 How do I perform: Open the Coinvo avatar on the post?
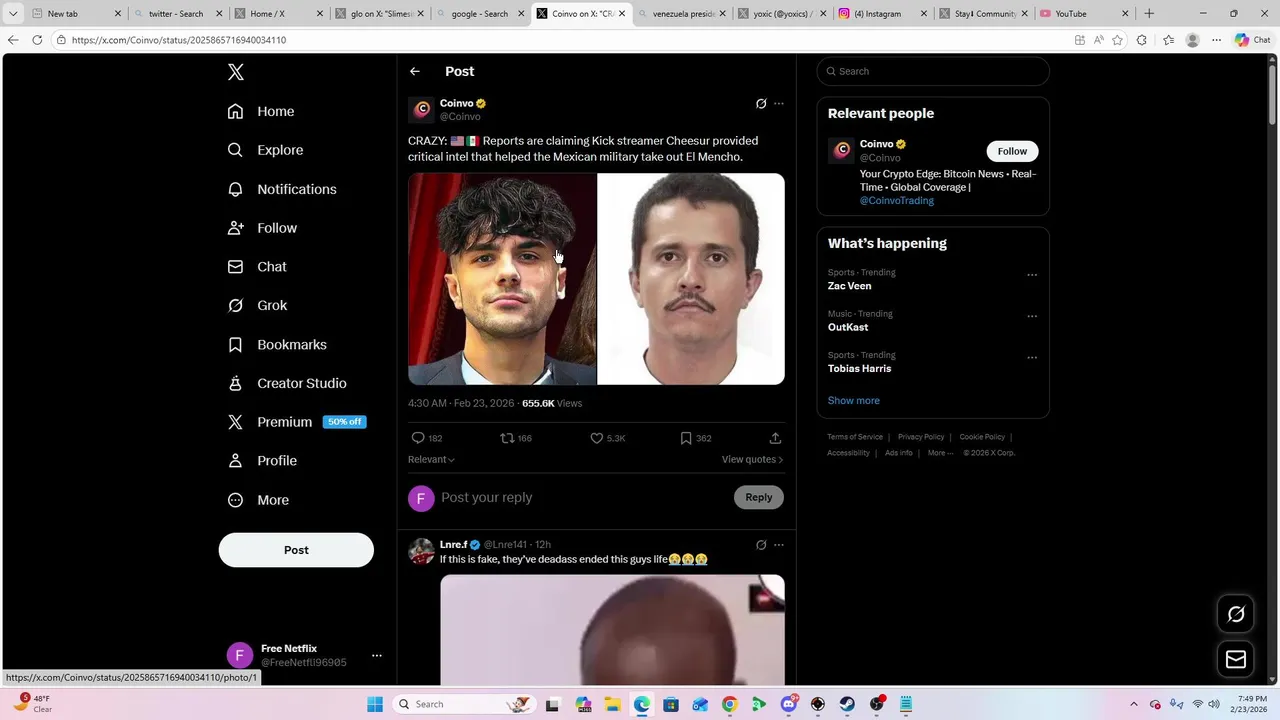(421, 109)
